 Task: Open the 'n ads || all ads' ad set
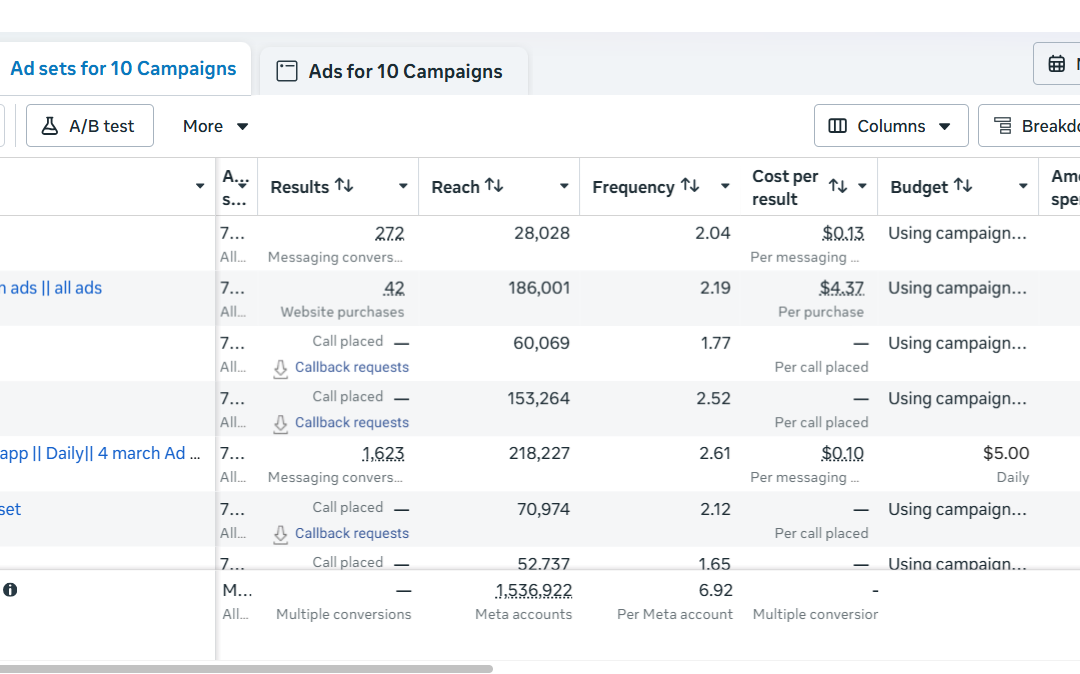click(x=51, y=288)
